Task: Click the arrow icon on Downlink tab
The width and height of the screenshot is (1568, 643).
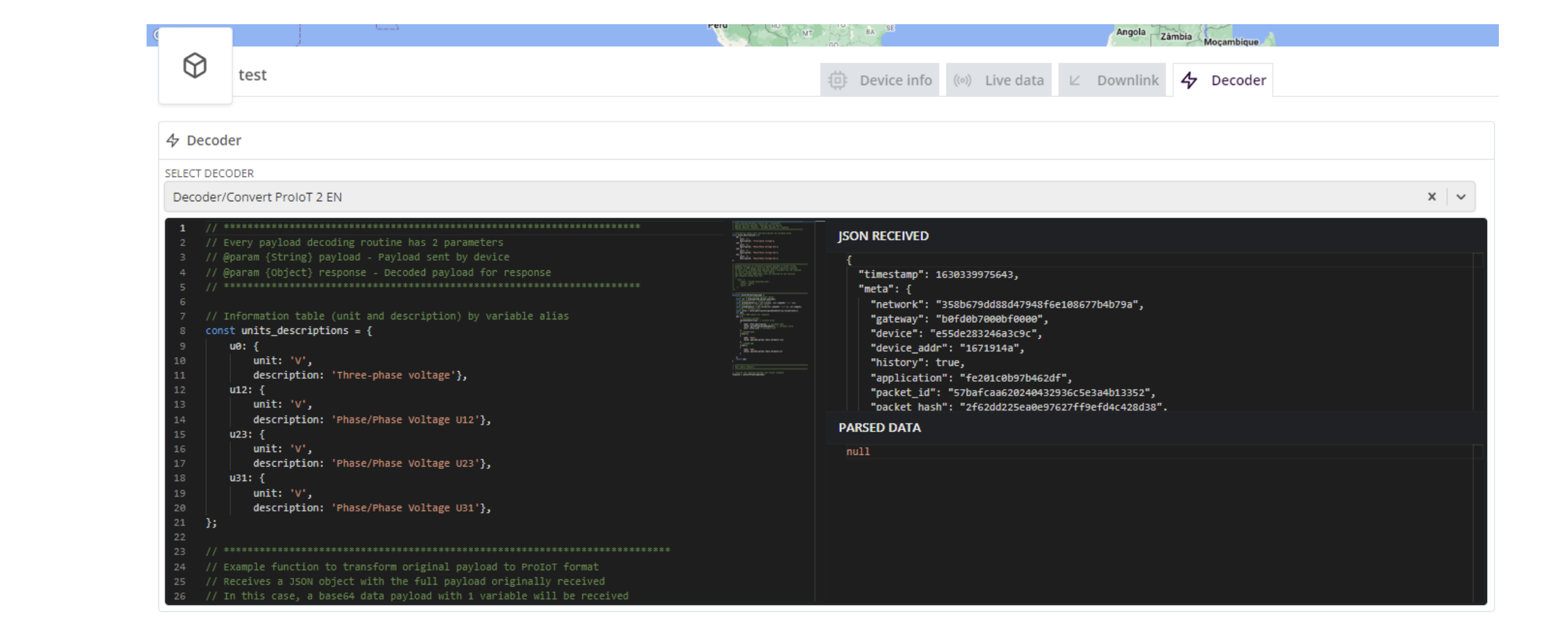Action: tap(1075, 80)
